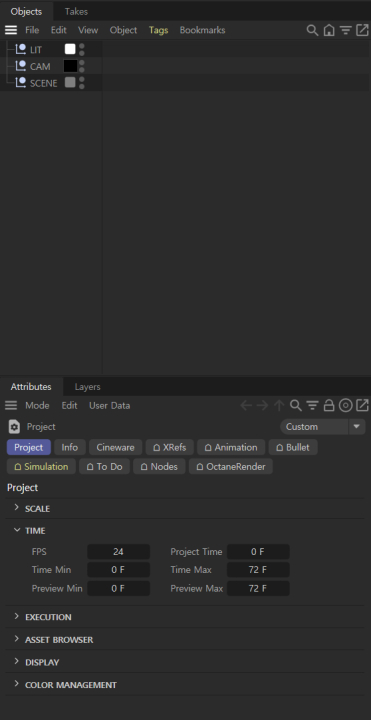
Task: Click the Attributes manager search icon
Action: (x=296, y=405)
